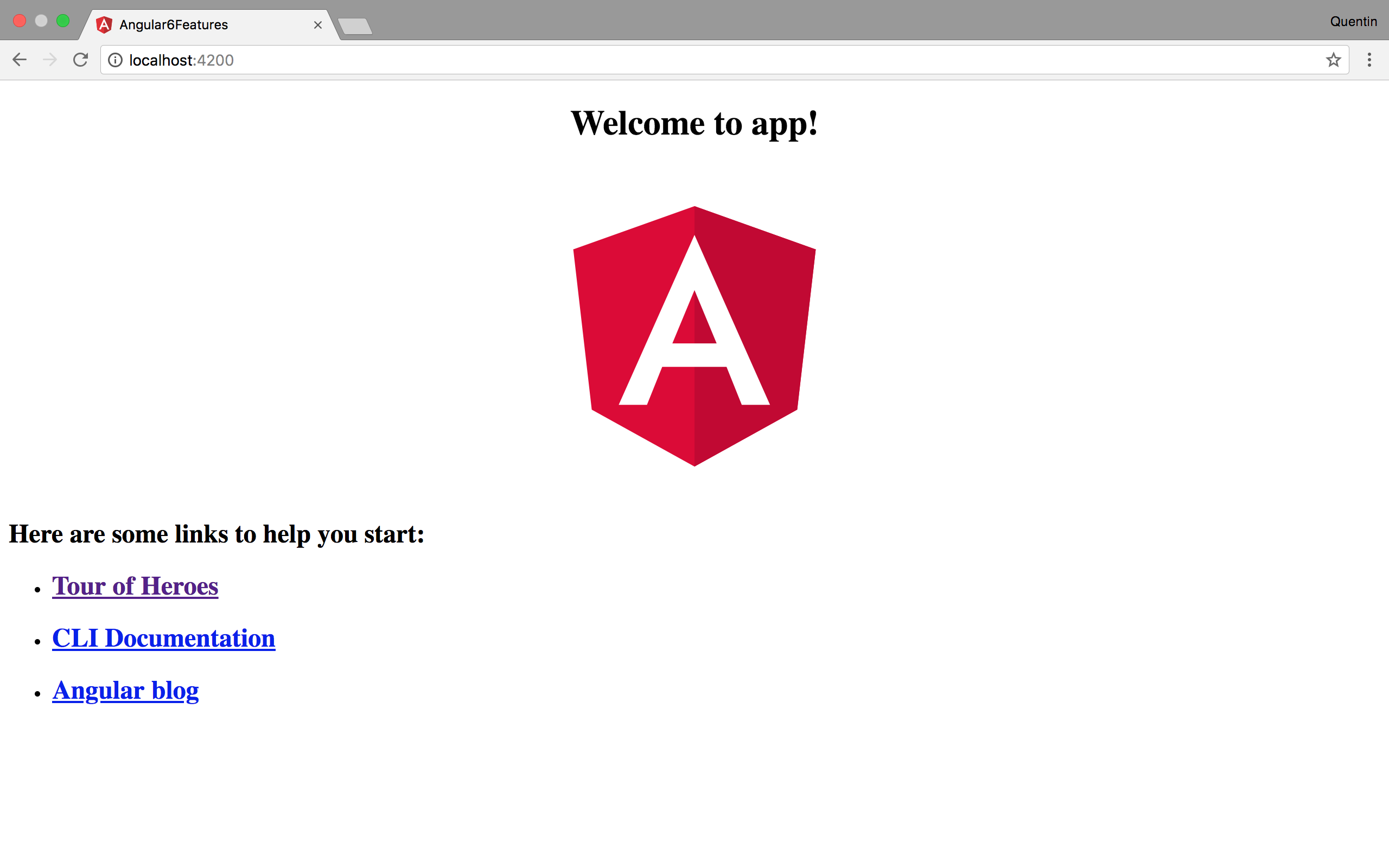Click the green maximize window button
The width and height of the screenshot is (1389, 868).
point(63,21)
